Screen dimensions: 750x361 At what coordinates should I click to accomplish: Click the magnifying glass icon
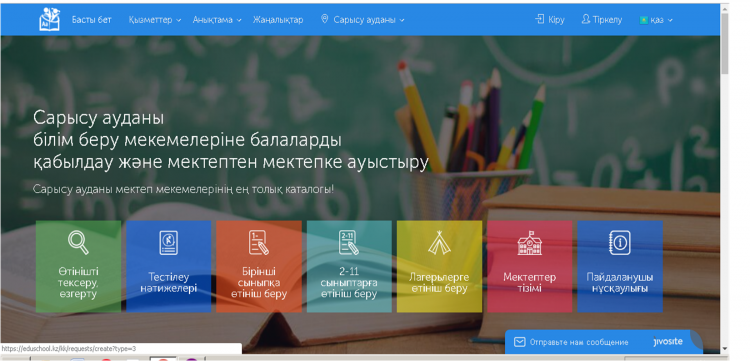pos(78,242)
